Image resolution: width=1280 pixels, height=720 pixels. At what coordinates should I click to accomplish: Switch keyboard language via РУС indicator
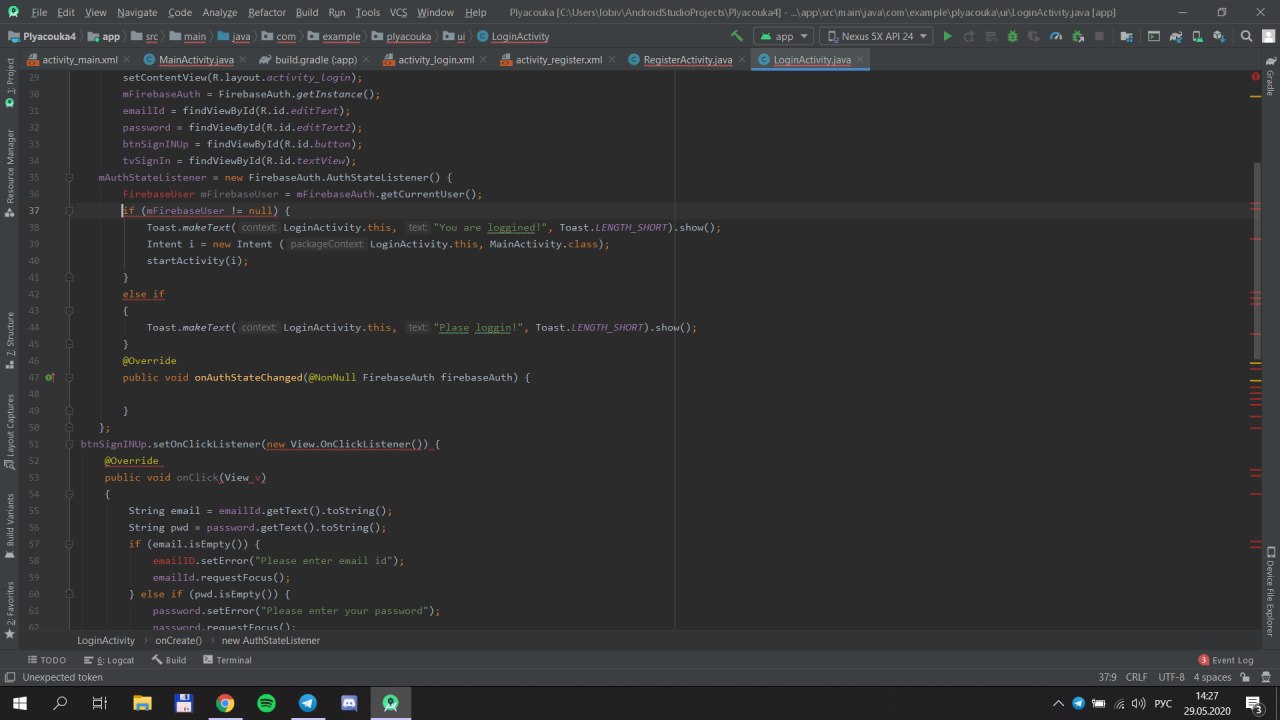point(1163,704)
